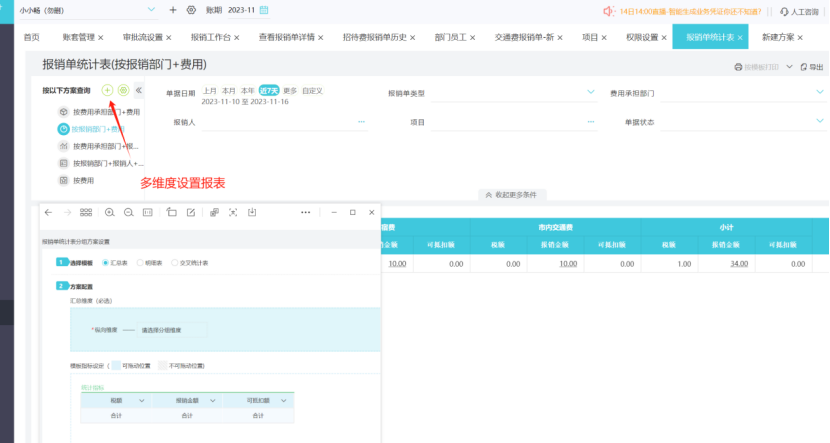830x443 pixels.
Task: Select the 按费用 scheme in the list
Action: [83, 180]
